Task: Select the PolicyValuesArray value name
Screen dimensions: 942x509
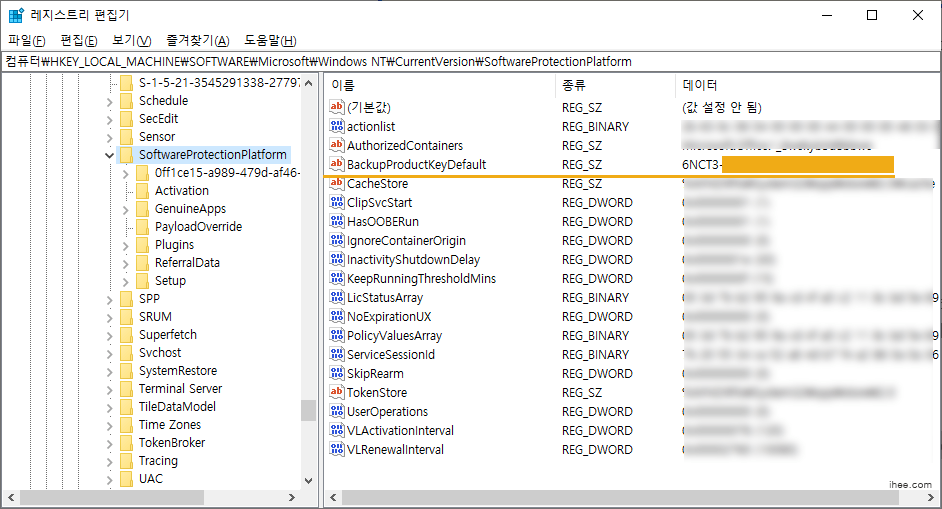Action: (394, 335)
